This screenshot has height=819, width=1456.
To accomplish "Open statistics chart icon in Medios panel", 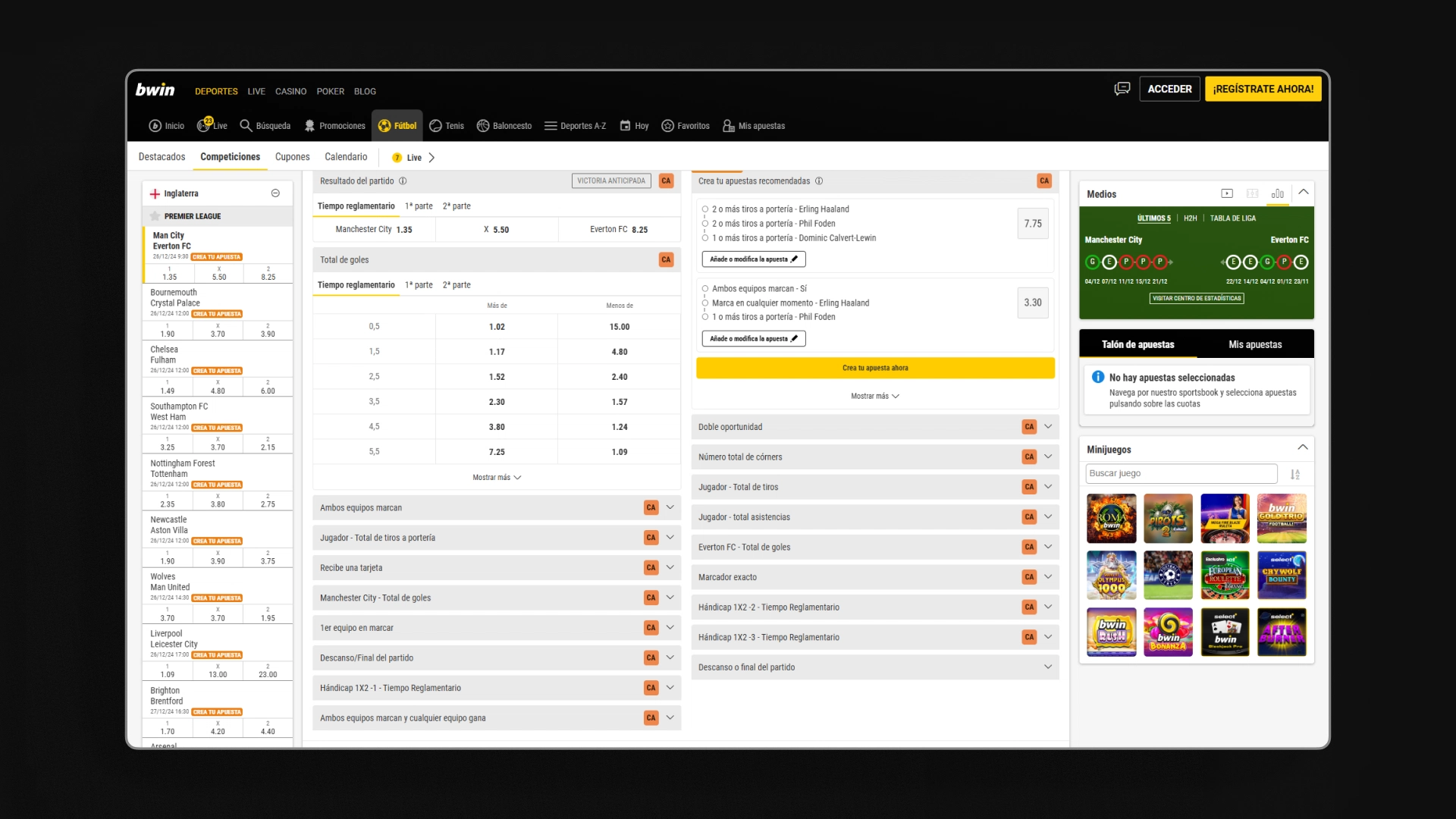I will tap(1278, 194).
